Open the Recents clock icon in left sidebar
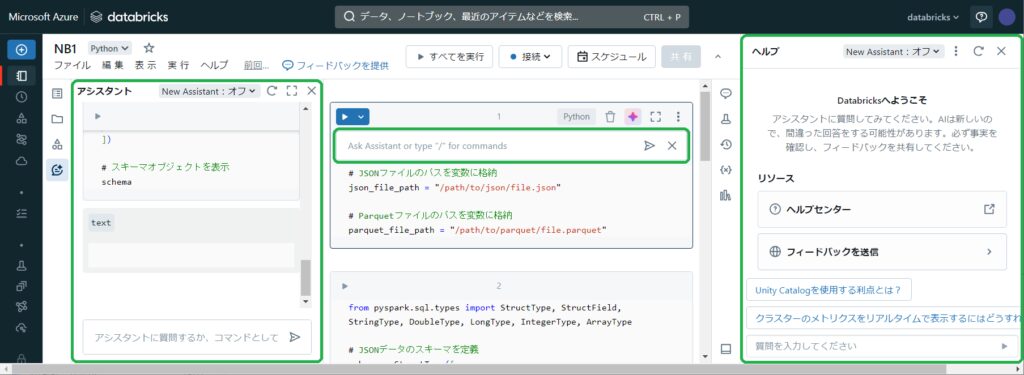 (x=22, y=97)
